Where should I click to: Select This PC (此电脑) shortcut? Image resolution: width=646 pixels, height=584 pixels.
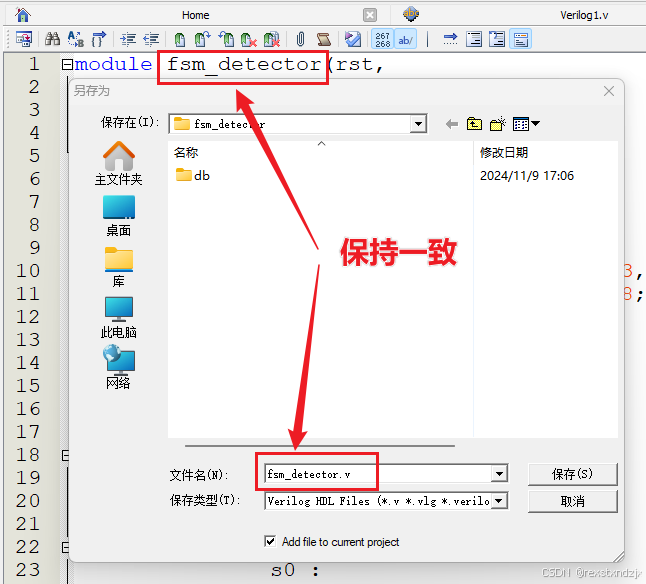coord(119,318)
